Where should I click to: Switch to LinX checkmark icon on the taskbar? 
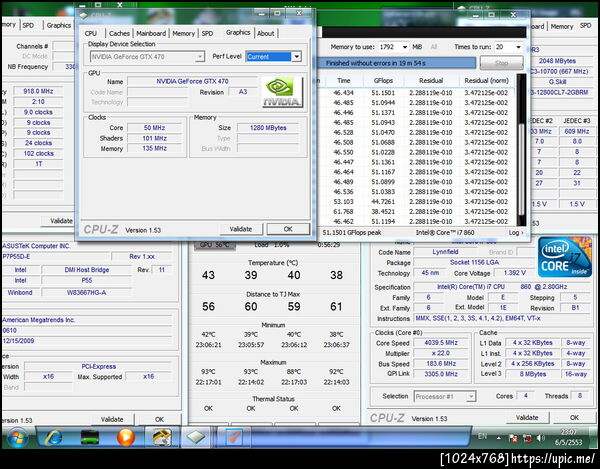(234, 437)
